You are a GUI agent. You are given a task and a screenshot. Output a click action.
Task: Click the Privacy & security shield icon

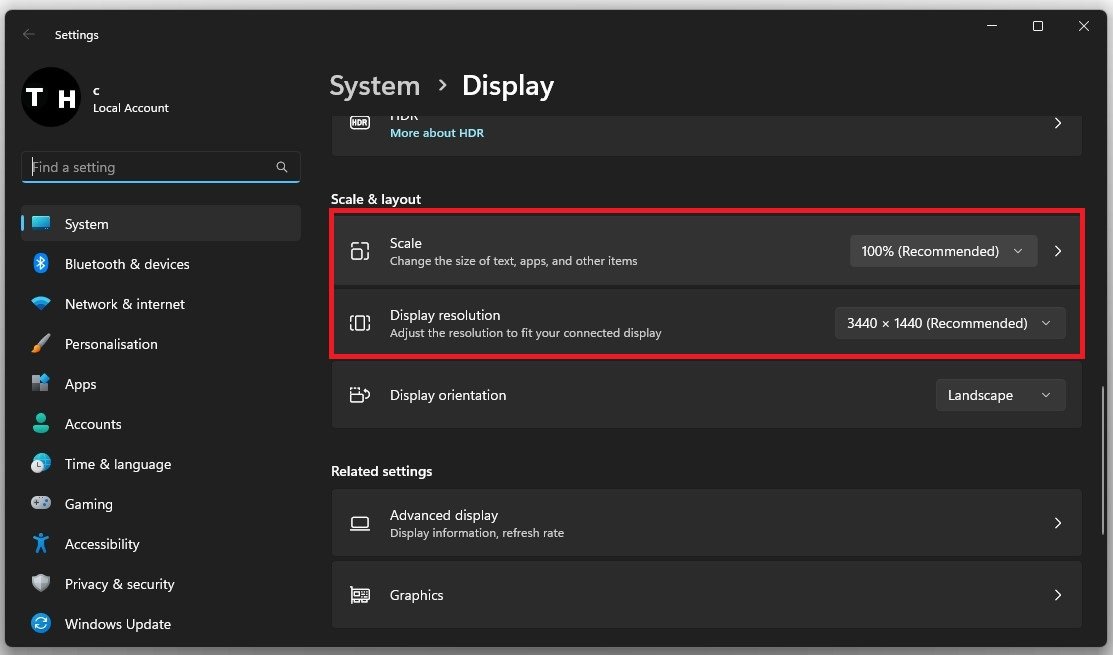[x=41, y=584]
